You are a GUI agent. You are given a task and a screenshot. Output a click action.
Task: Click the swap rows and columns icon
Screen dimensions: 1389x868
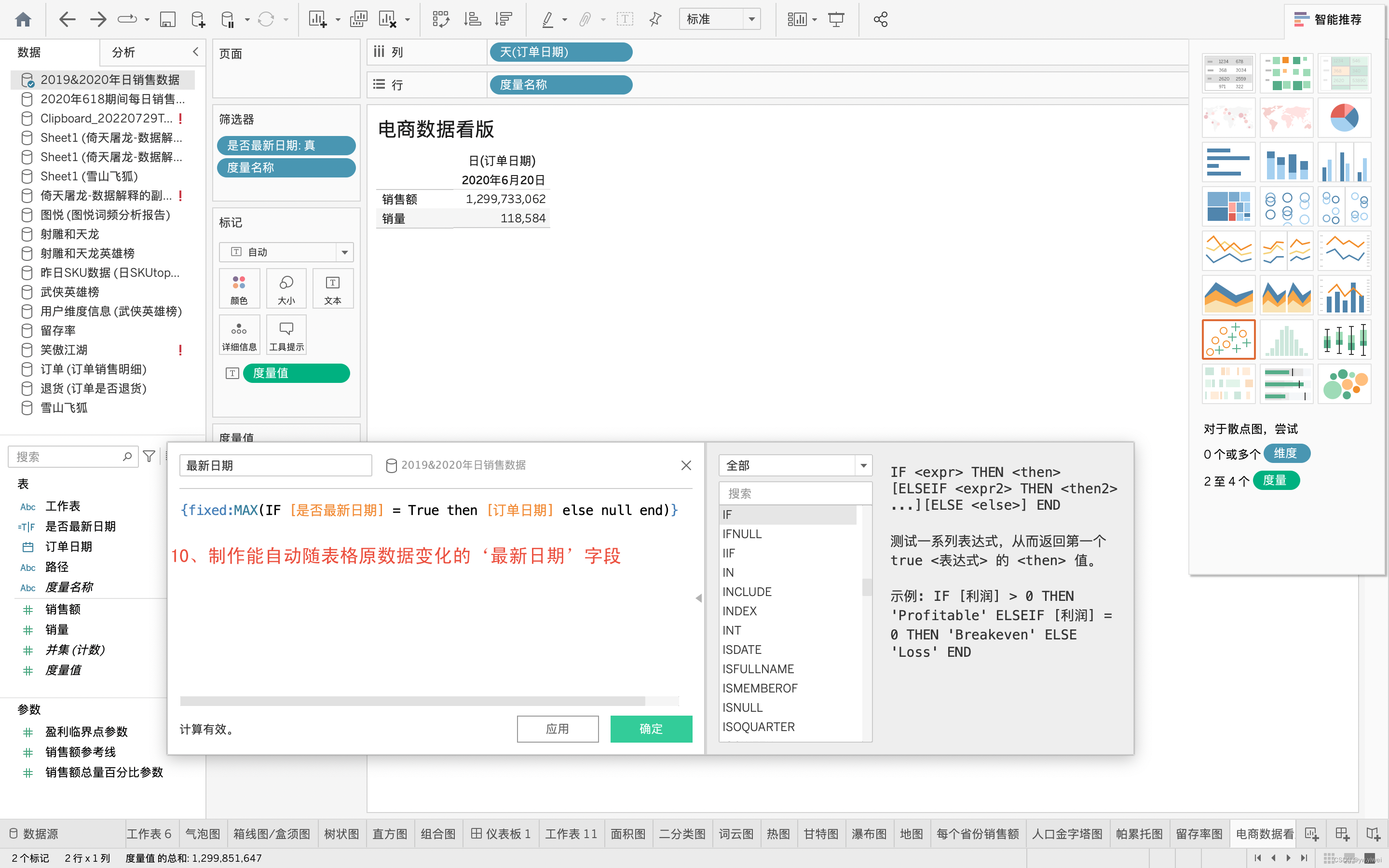(440, 19)
